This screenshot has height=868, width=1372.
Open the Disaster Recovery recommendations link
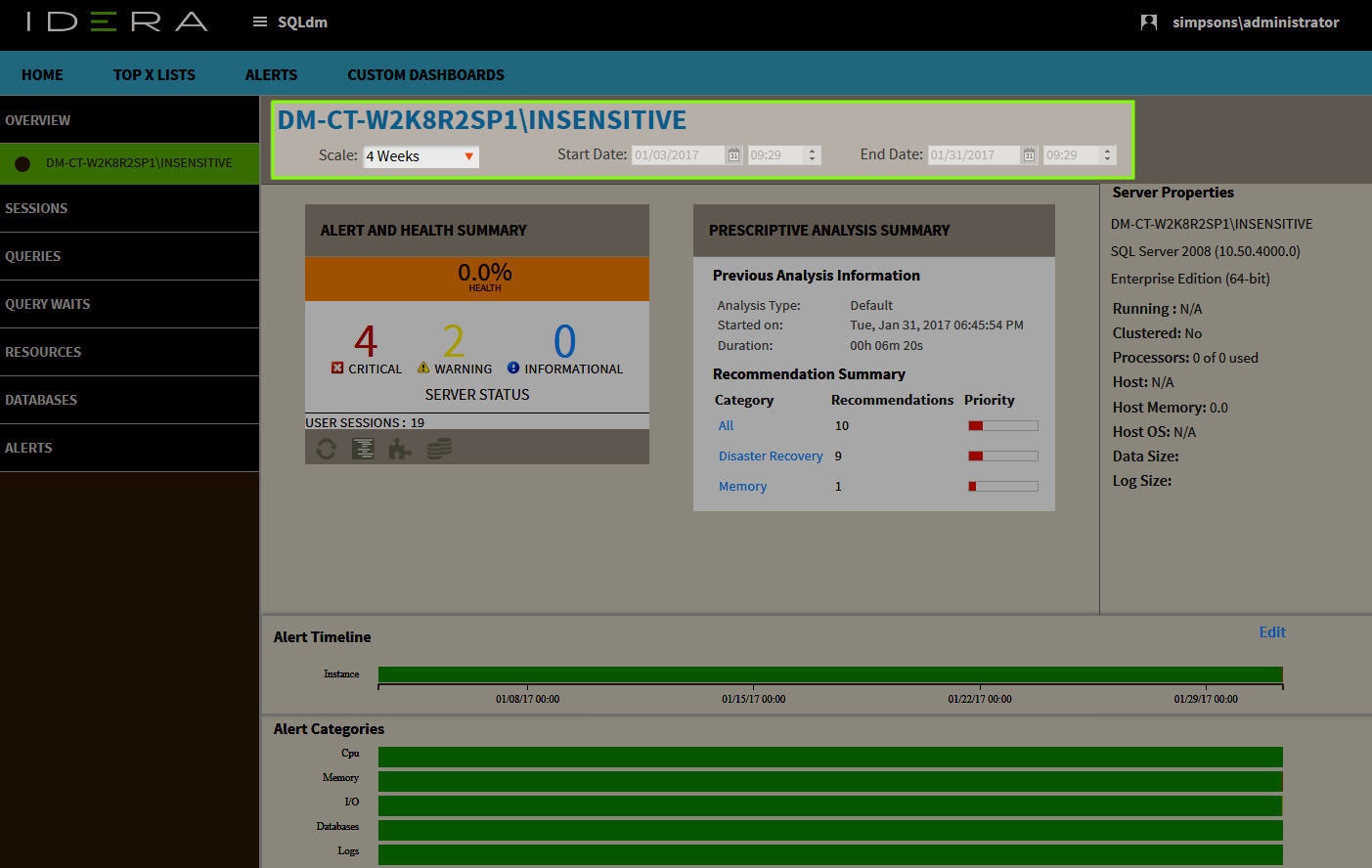pyautogui.click(x=771, y=456)
